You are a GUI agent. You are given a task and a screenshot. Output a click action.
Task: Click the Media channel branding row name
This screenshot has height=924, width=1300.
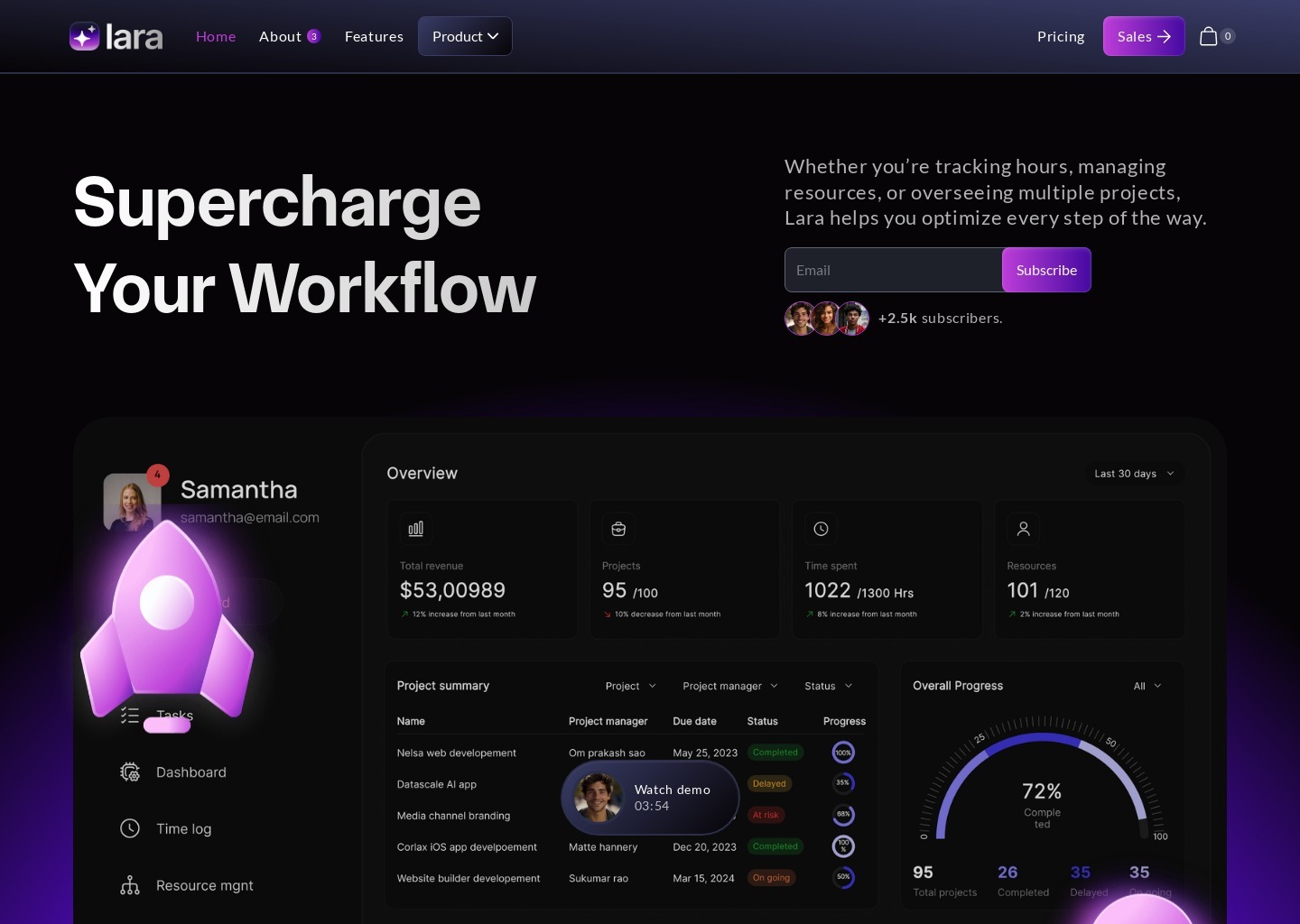point(454,816)
